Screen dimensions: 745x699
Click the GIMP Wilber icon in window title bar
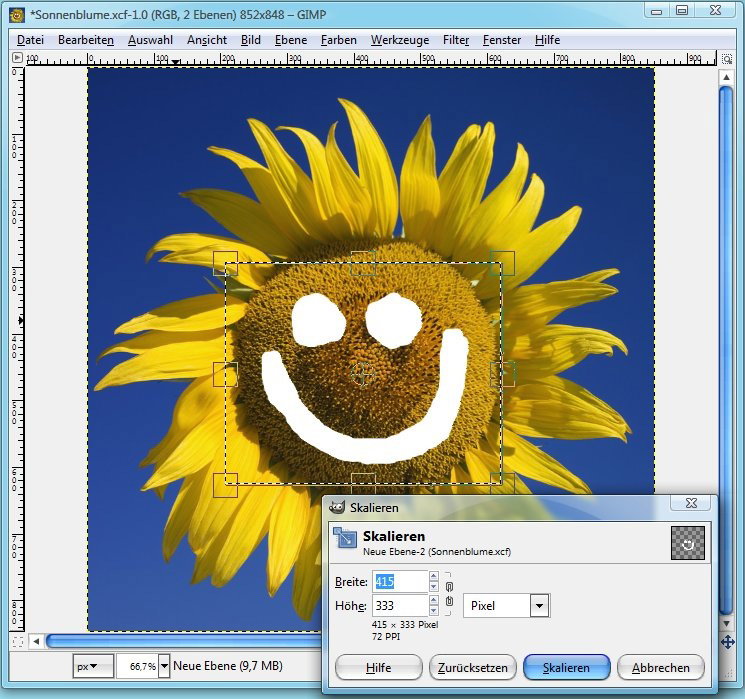pyautogui.click(x=16, y=14)
